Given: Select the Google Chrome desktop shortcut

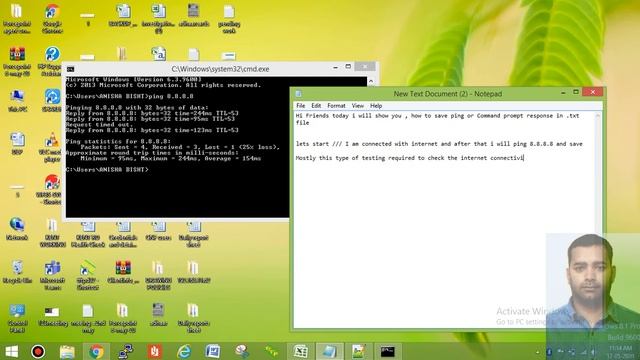Looking at the screenshot, I should point(52,18).
